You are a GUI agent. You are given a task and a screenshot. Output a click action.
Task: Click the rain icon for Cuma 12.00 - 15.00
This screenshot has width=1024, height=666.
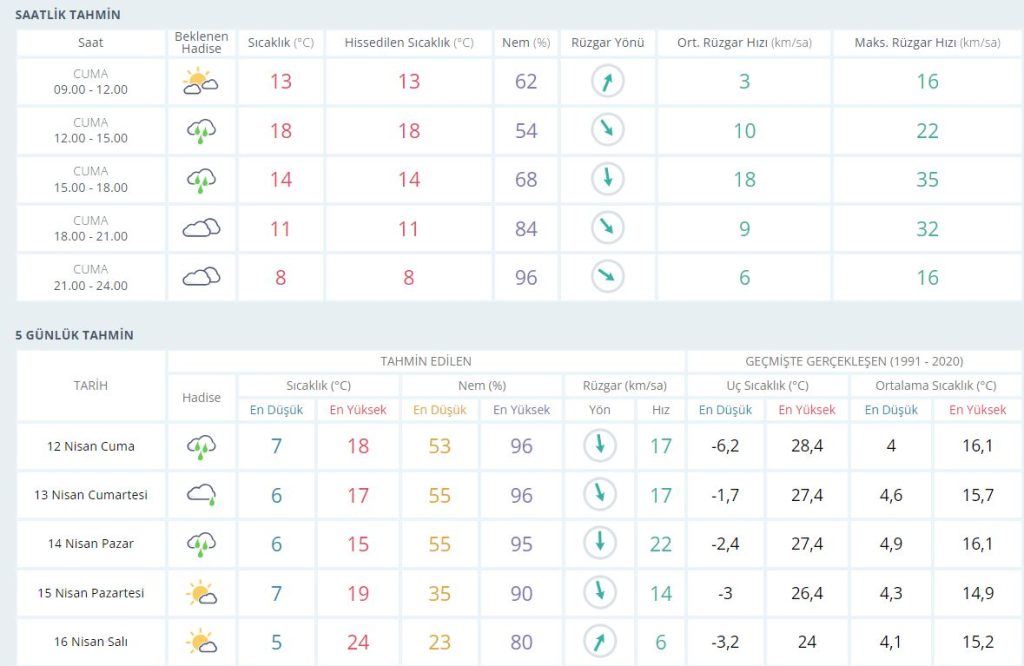[201, 131]
